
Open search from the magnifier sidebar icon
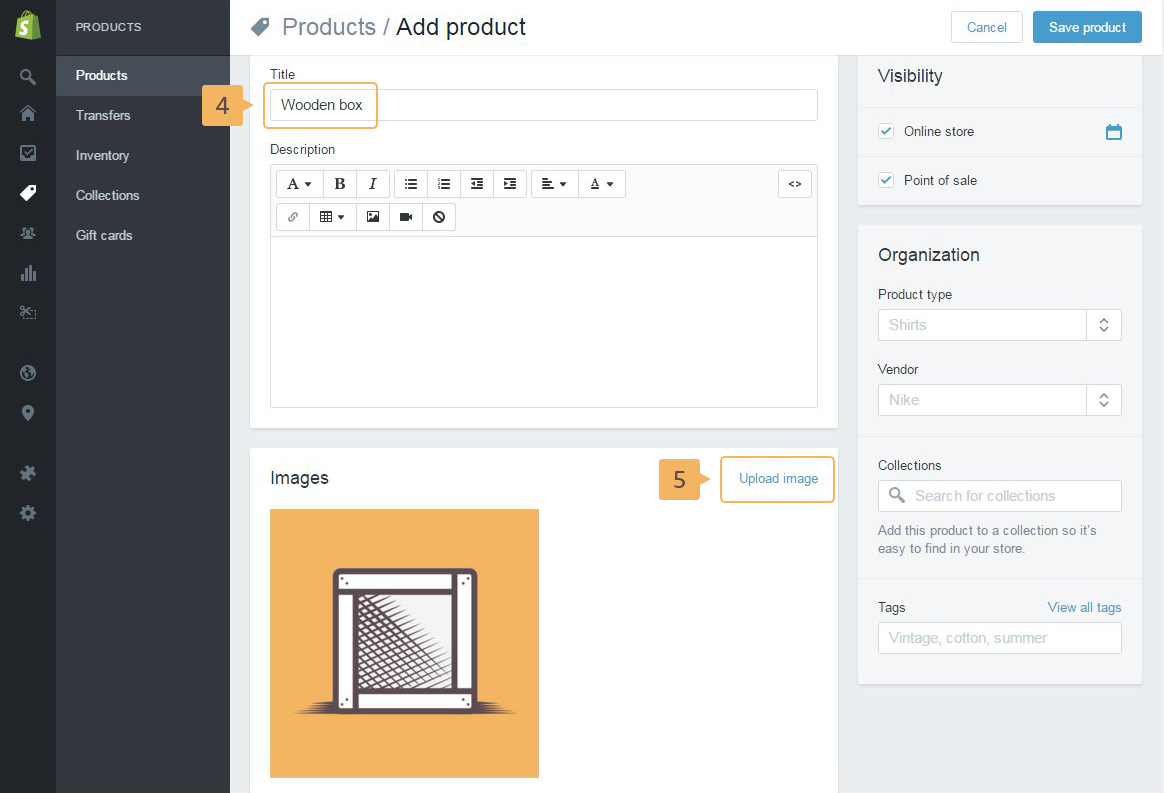(x=28, y=77)
